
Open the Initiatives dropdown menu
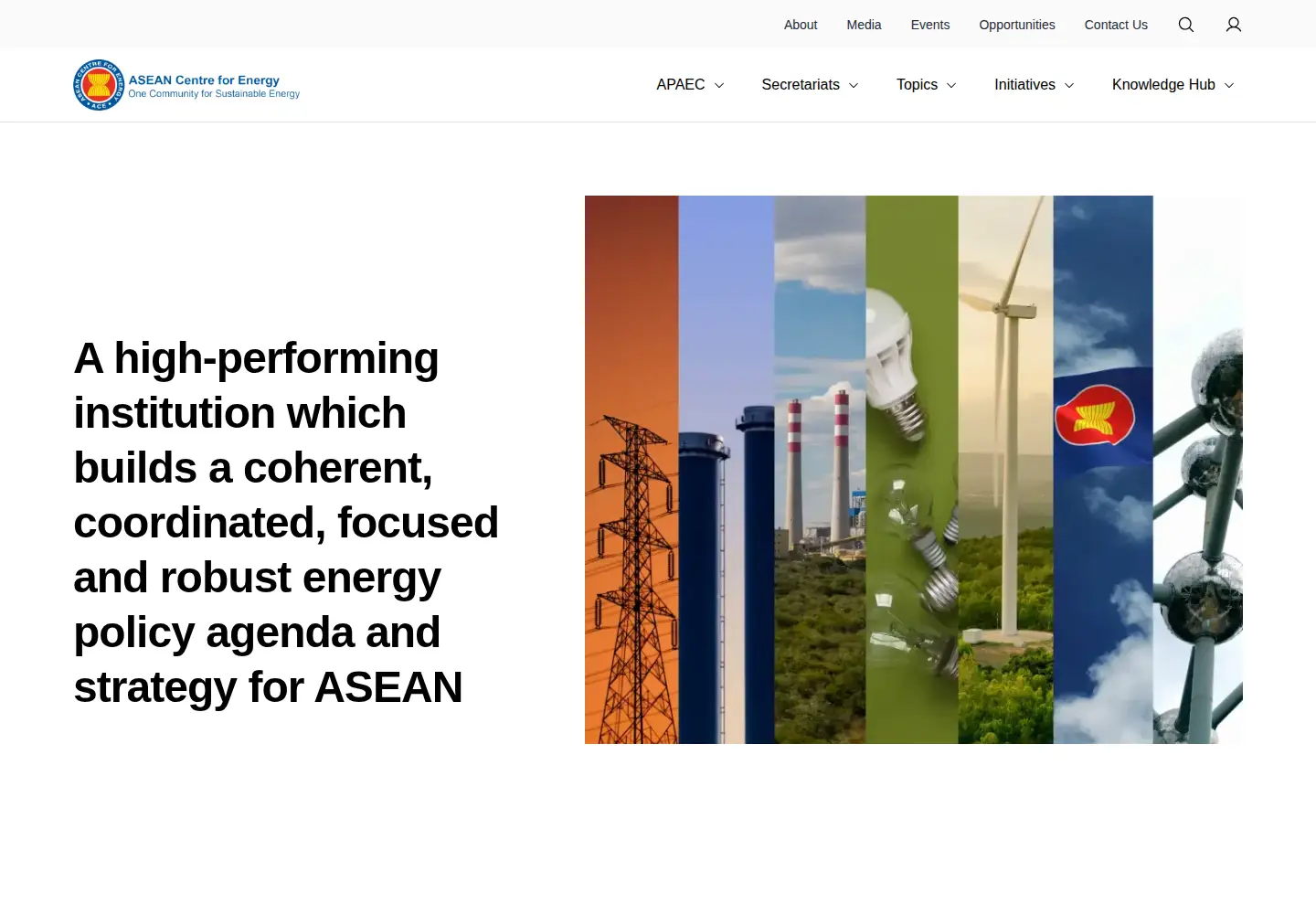tap(1034, 85)
